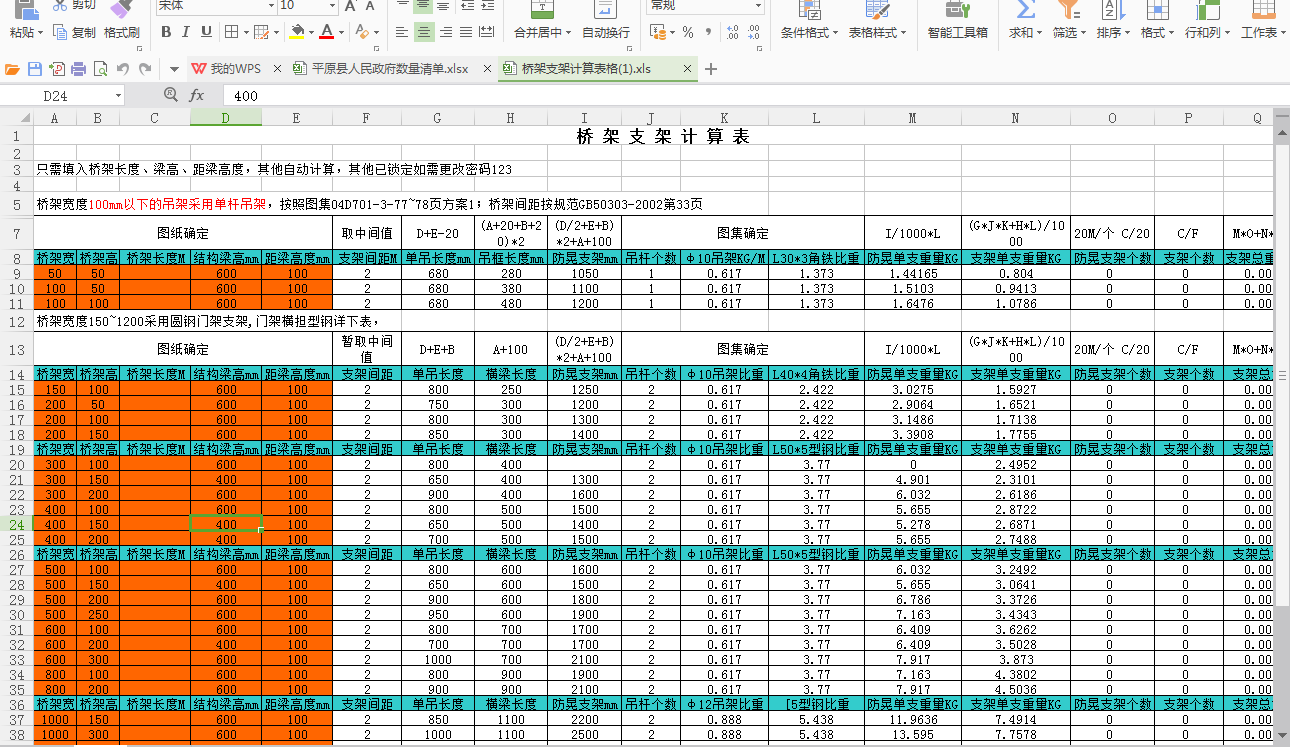
Task: Expand quick access toolbar customize arrow
Action: pyautogui.click(x=173, y=69)
